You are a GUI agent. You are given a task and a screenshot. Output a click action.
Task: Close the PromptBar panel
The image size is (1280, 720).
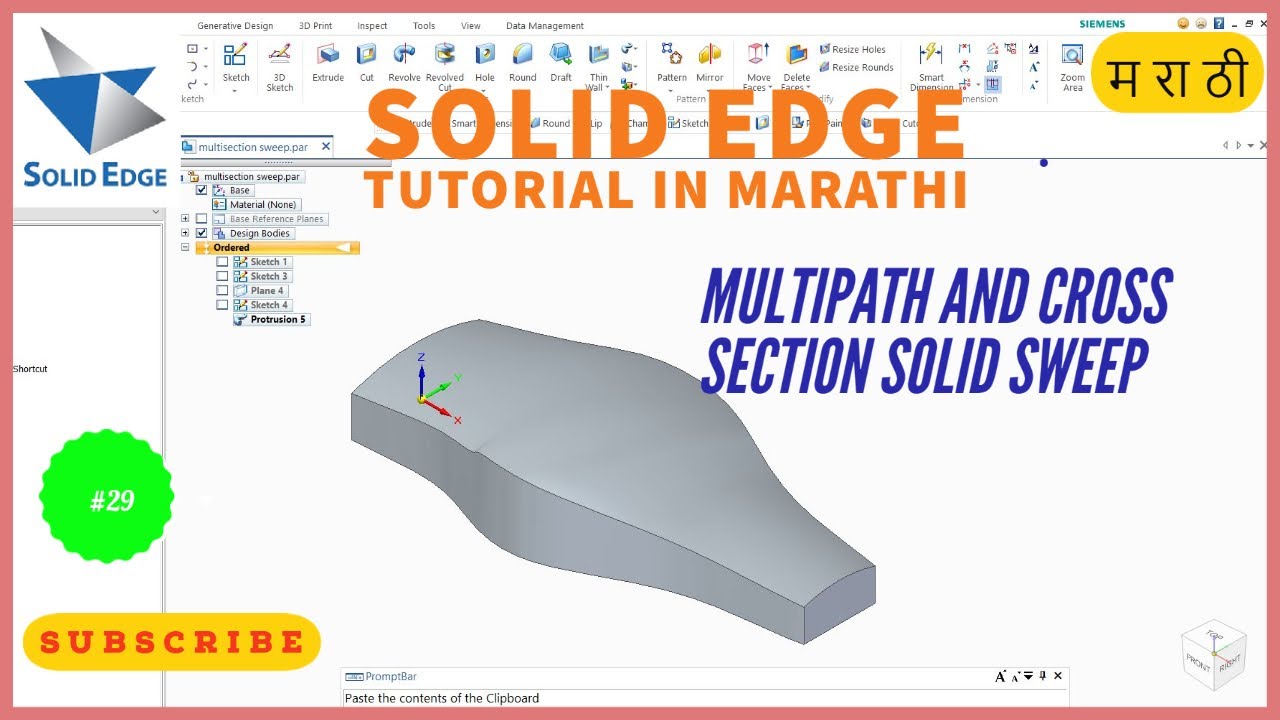click(1059, 677)
